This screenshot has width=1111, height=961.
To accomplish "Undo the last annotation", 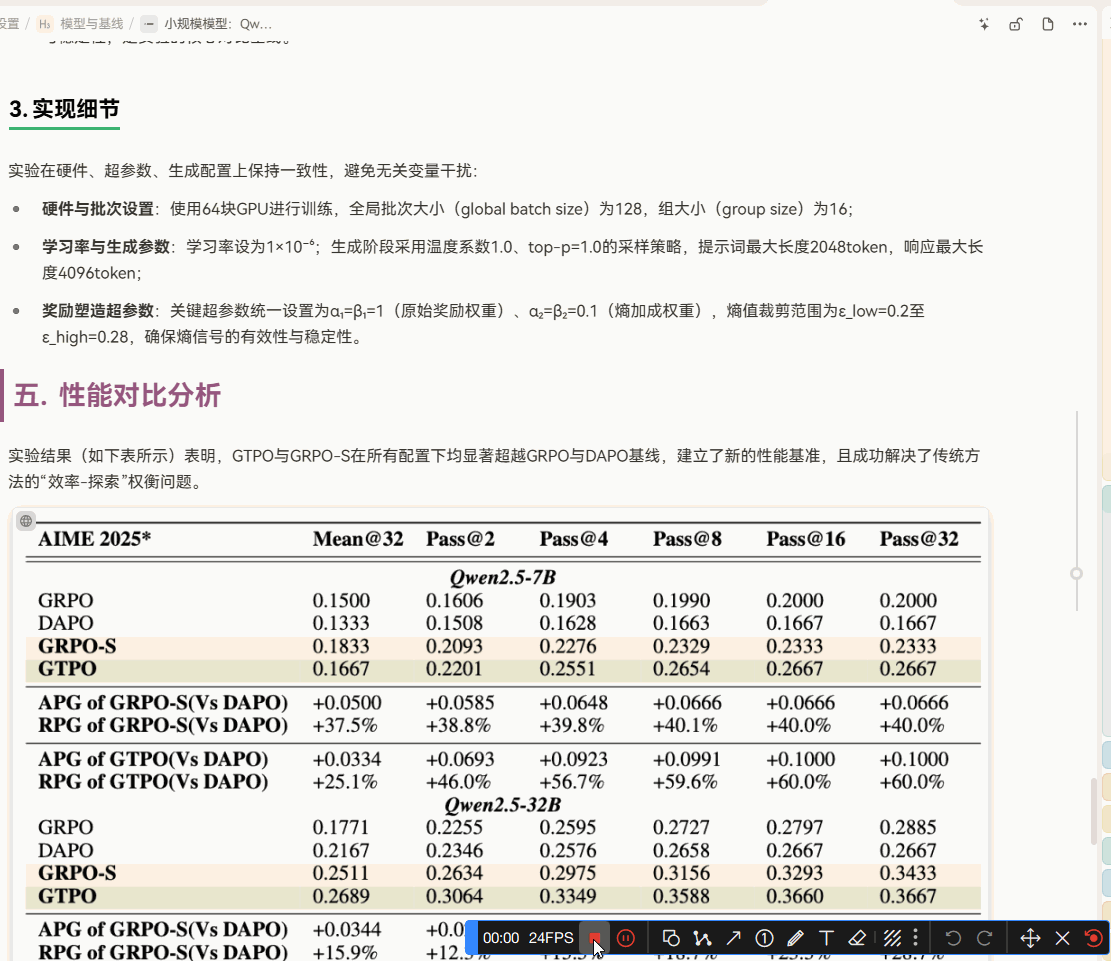I will click(x=952, y=938).
